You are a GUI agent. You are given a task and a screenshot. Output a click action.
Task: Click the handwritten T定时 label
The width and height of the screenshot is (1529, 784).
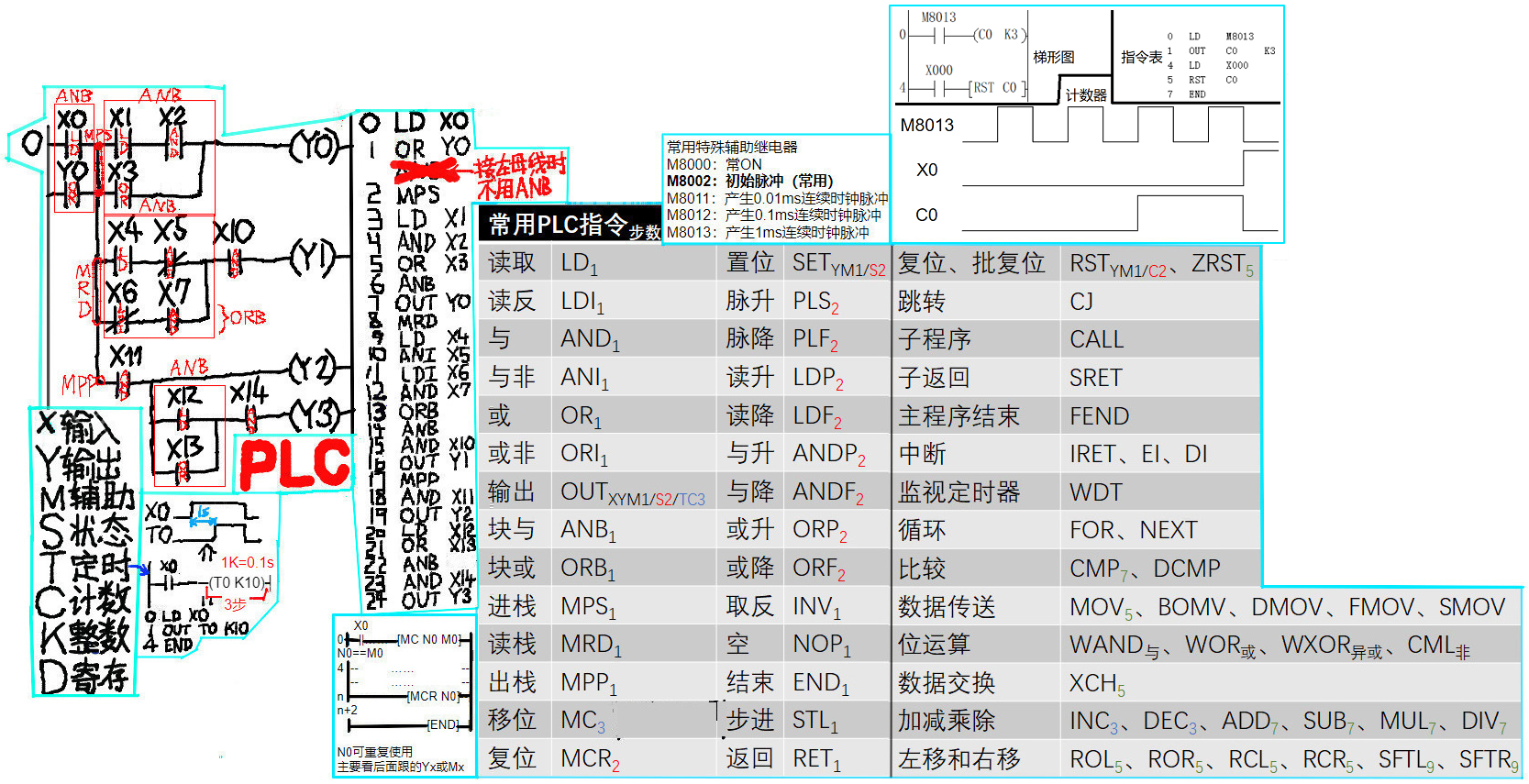(x=85, y=568)
